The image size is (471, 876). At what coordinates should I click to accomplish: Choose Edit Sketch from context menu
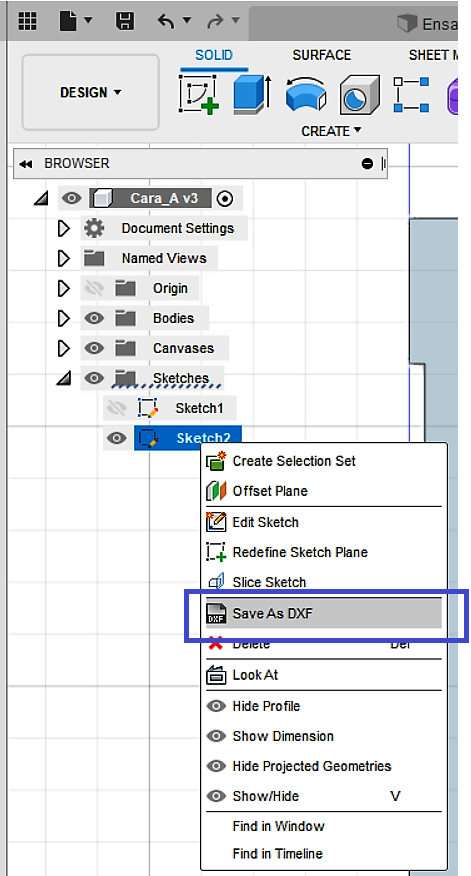point(323,522)
